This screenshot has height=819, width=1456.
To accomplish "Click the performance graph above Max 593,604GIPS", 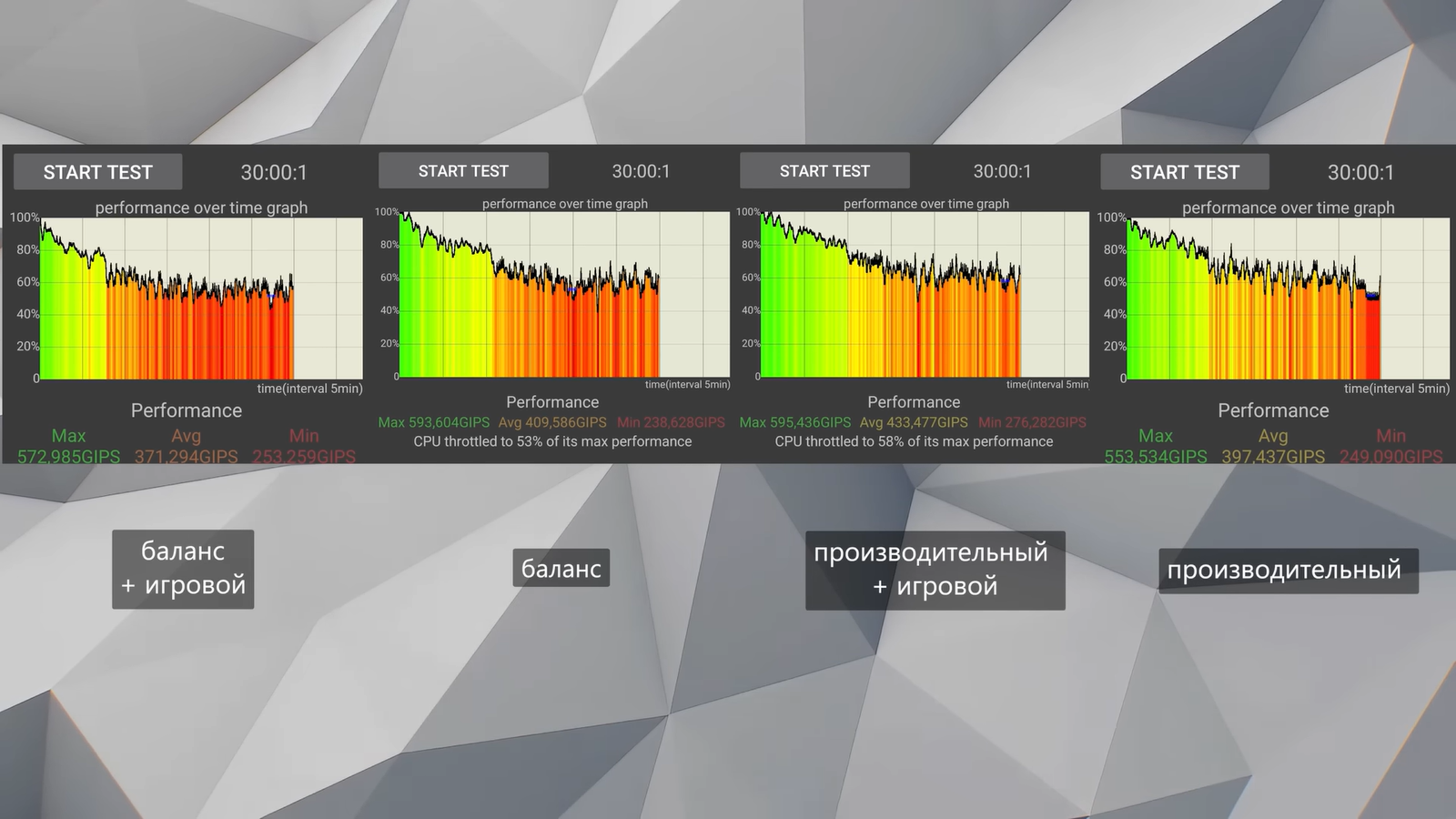I will (564, 295).
